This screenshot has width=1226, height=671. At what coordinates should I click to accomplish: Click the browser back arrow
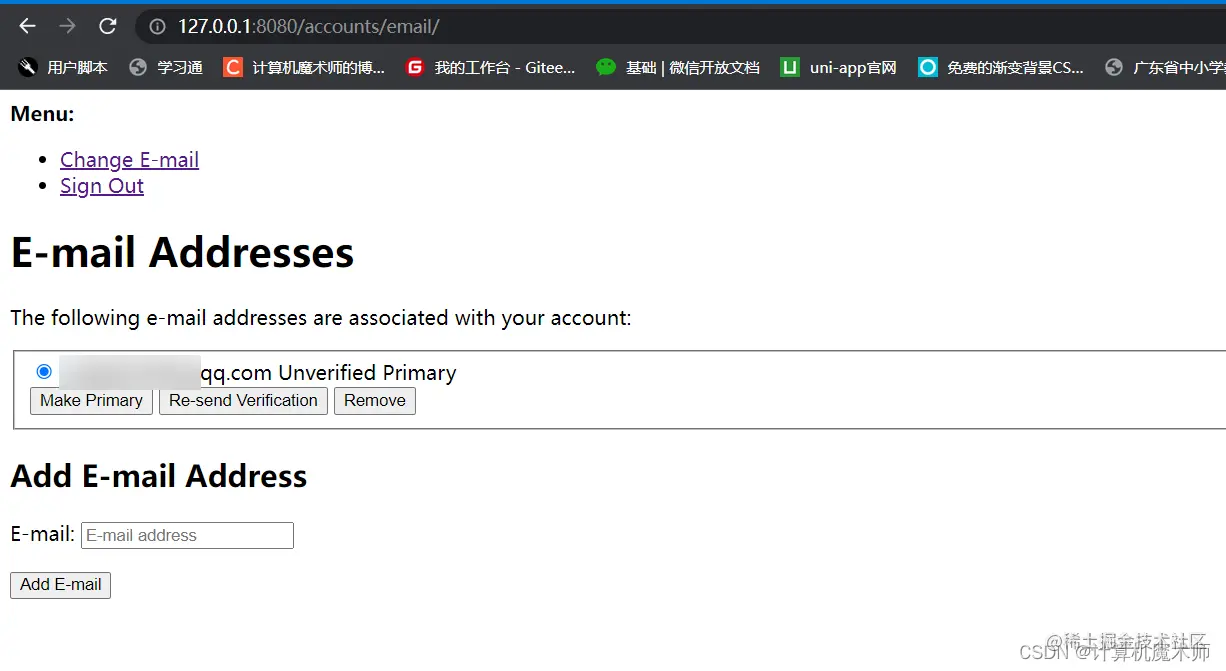pyautogui.click(x=27, y=26)
